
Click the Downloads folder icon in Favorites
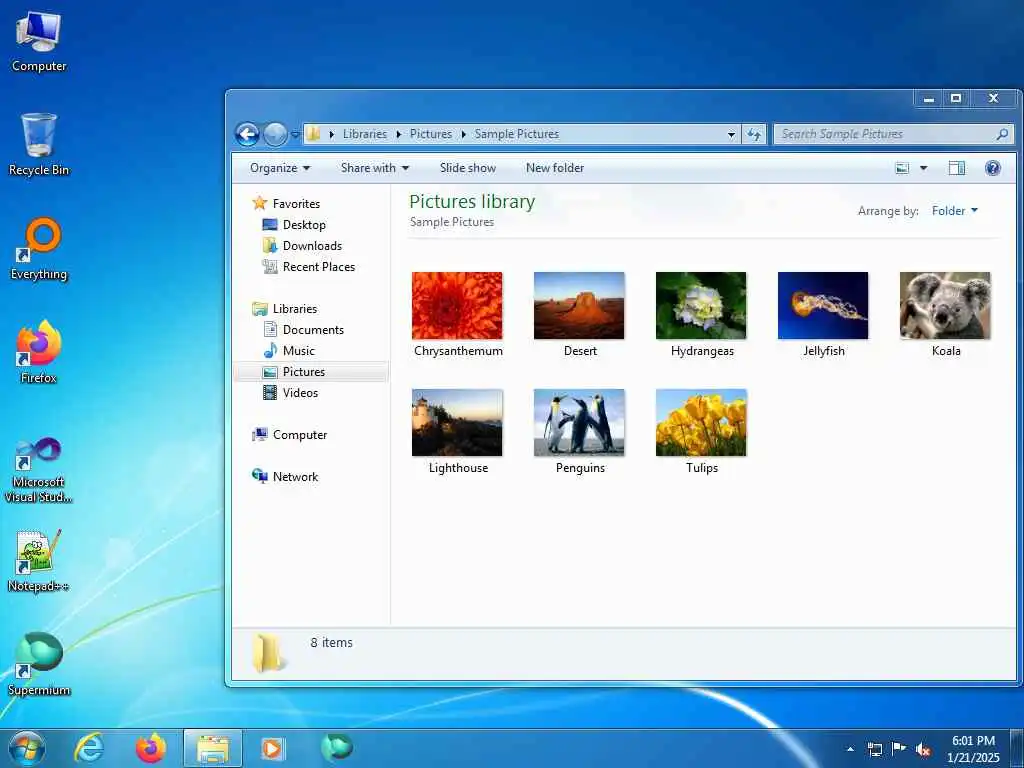pos(270,246)
